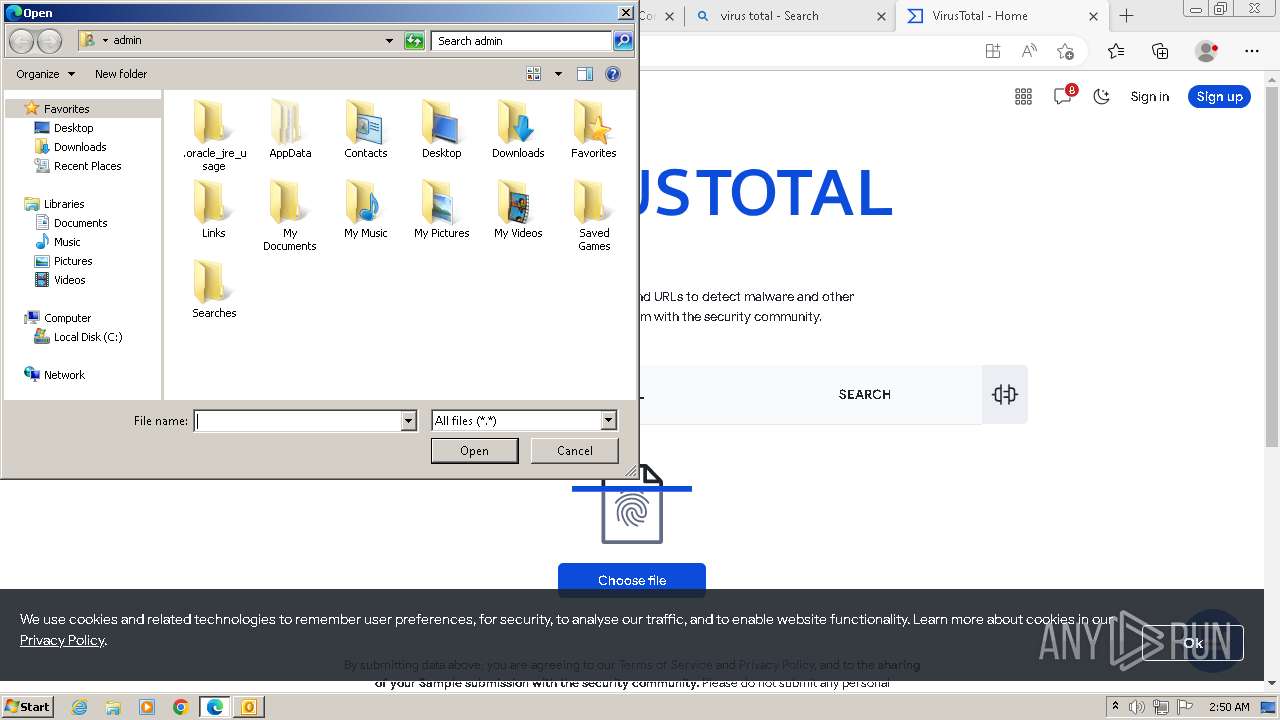Click the refresh button beside address bar
Viewport: 1280px width, 720px height.
pyautogui.click(x=414, y=41)
